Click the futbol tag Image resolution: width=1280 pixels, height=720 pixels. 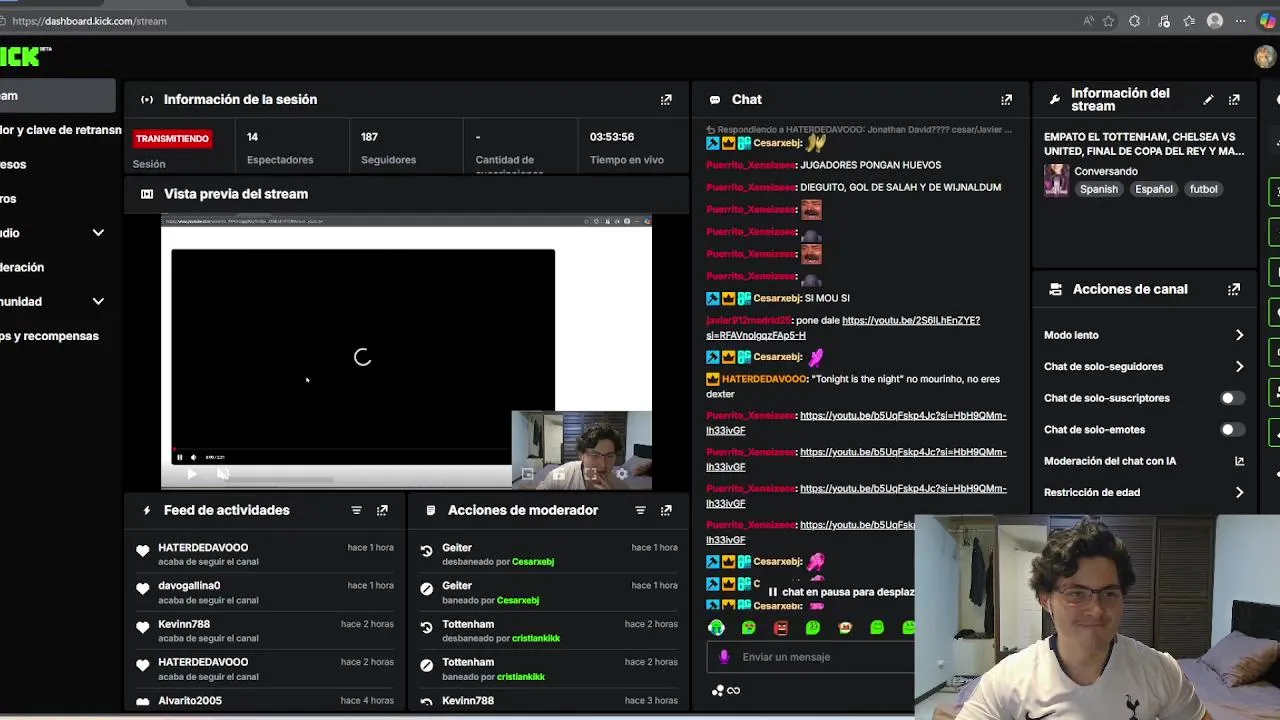coord(1203,189)
